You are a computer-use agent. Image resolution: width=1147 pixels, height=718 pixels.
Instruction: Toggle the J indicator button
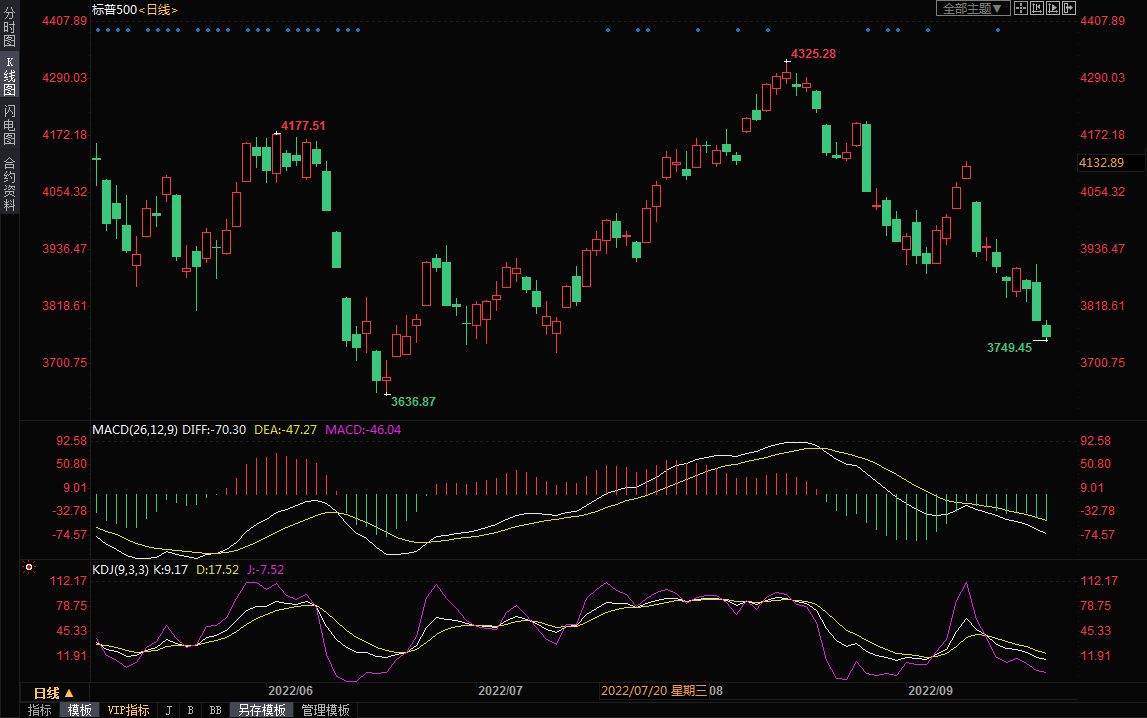168,710
